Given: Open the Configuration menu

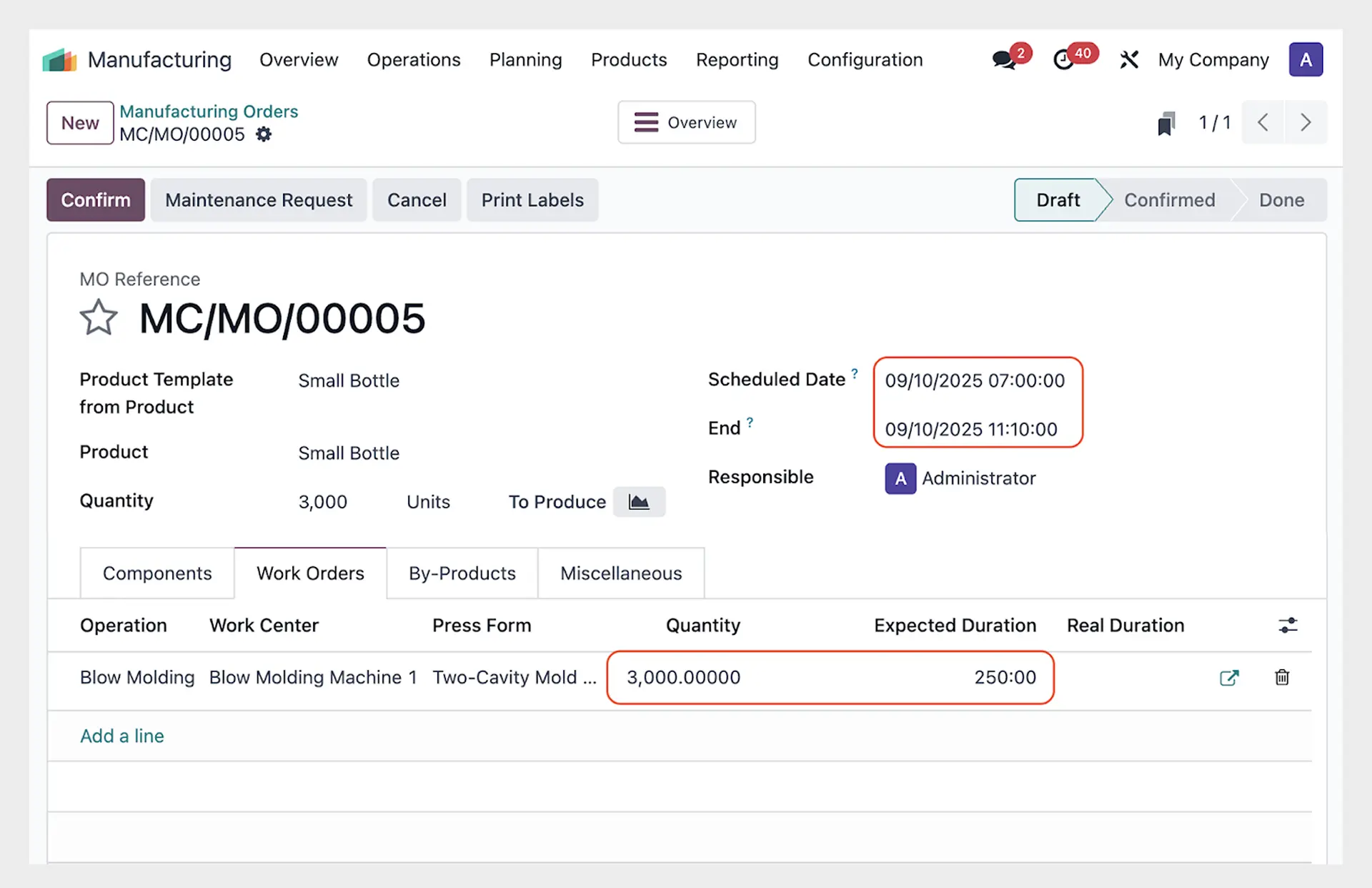Looking at the screenshot, I should (865, 60).
